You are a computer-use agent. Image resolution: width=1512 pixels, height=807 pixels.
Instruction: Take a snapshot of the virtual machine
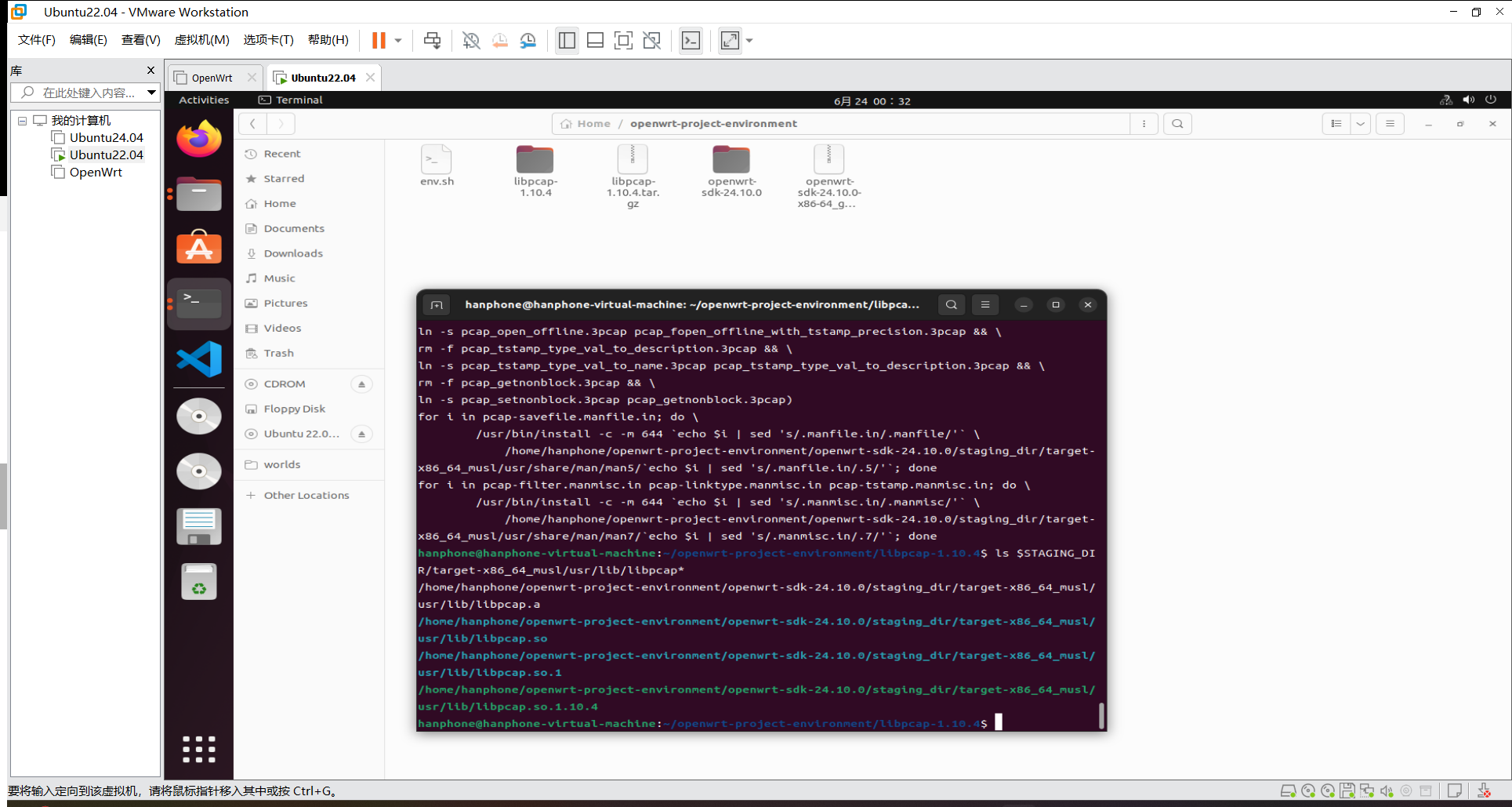(471, 41)
